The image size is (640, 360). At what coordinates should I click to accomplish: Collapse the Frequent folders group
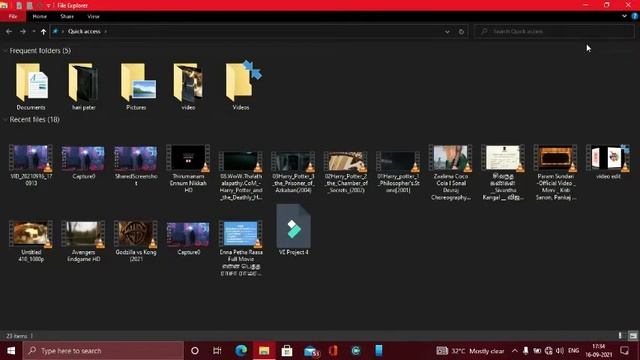5,51
